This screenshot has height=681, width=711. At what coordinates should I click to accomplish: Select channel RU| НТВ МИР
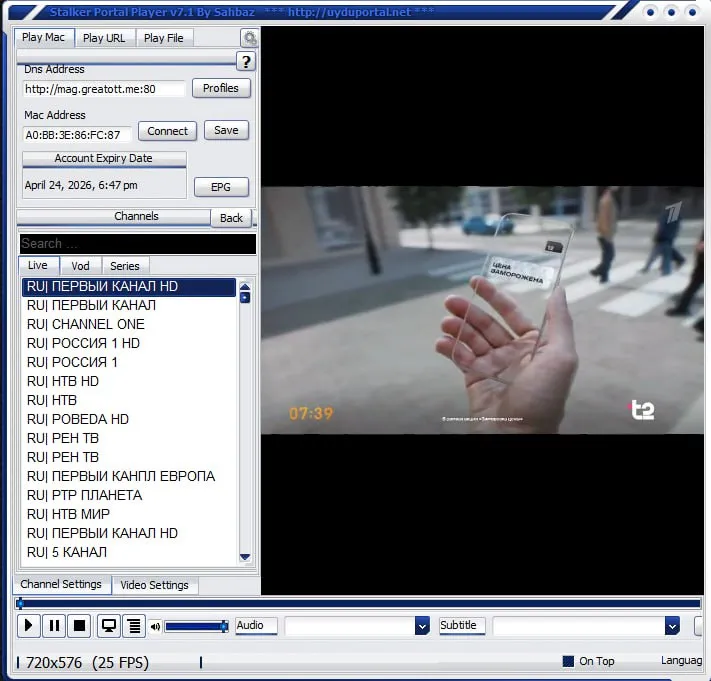click(129, 515)
